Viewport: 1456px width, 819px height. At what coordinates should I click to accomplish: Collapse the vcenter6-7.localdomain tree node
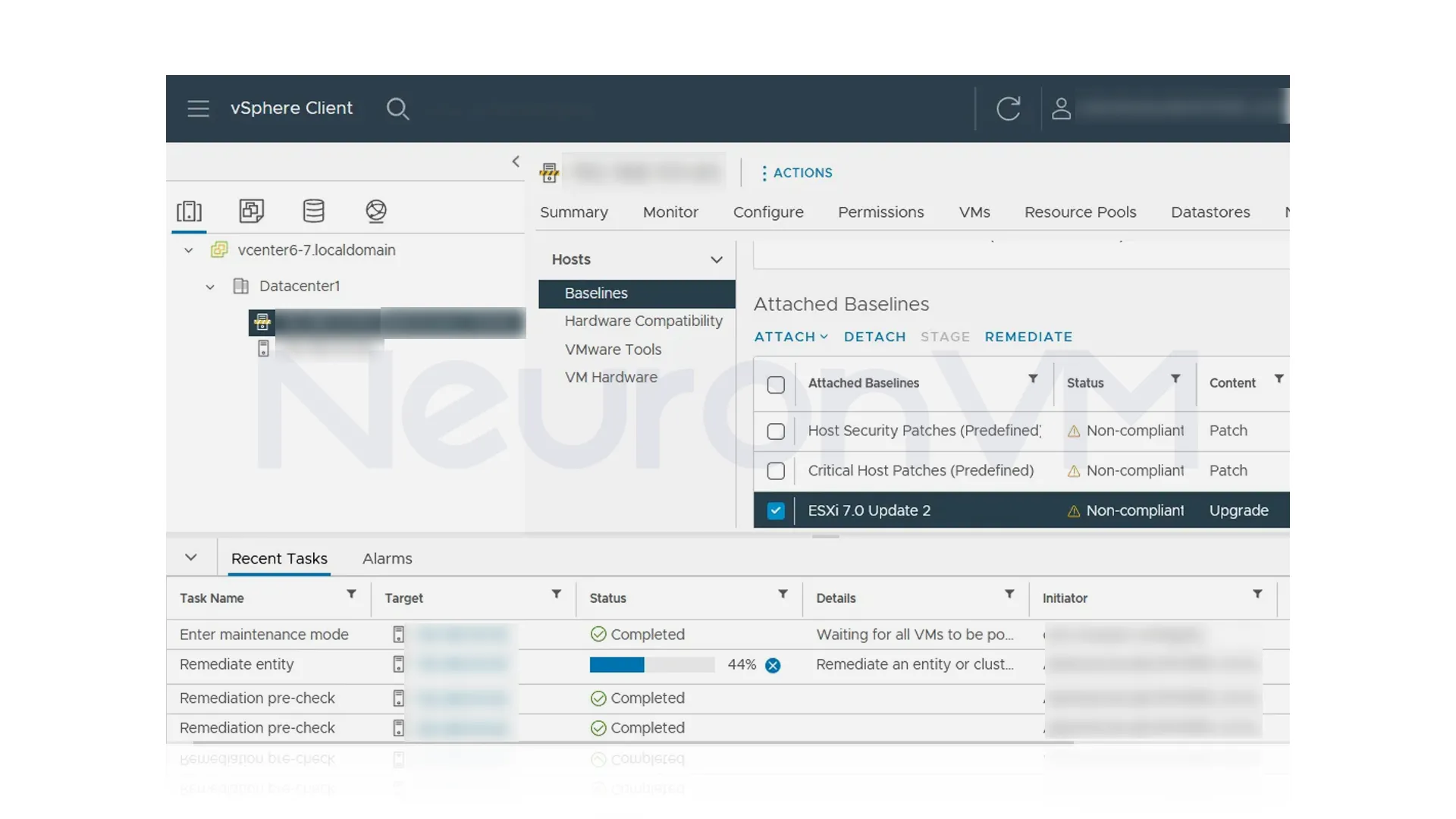point(188,250)
